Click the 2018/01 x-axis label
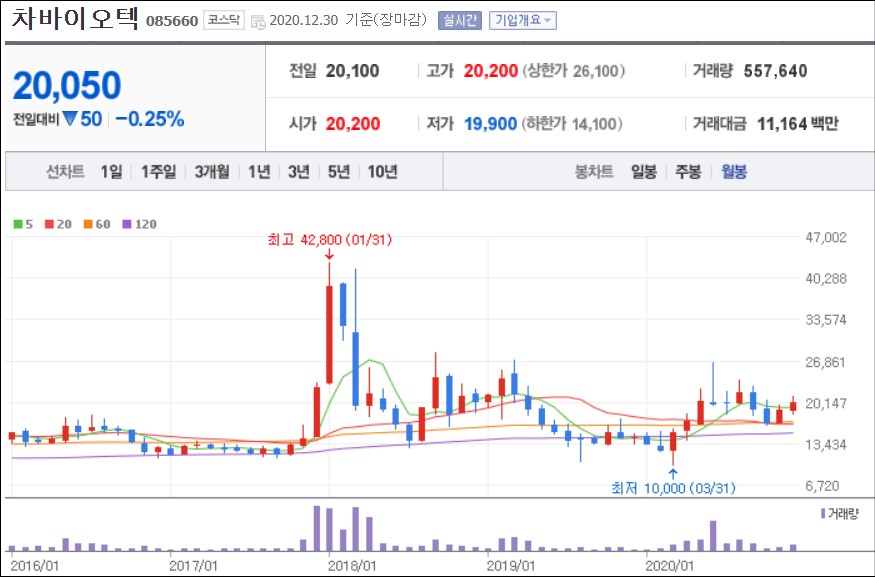Screen dimensions: 875x577 point(352,565)
